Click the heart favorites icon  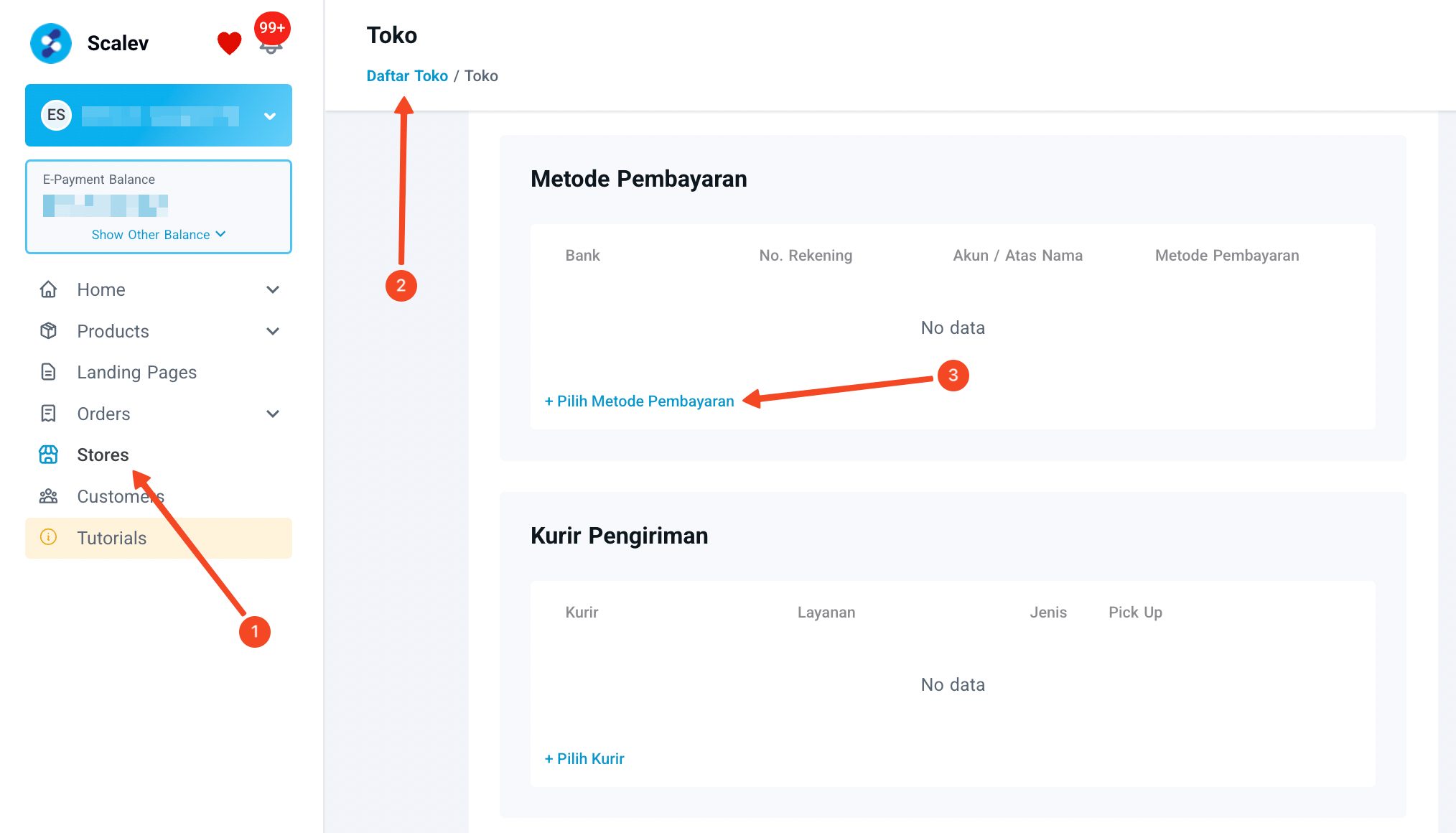pyautogui.click(x=228, y=43)
